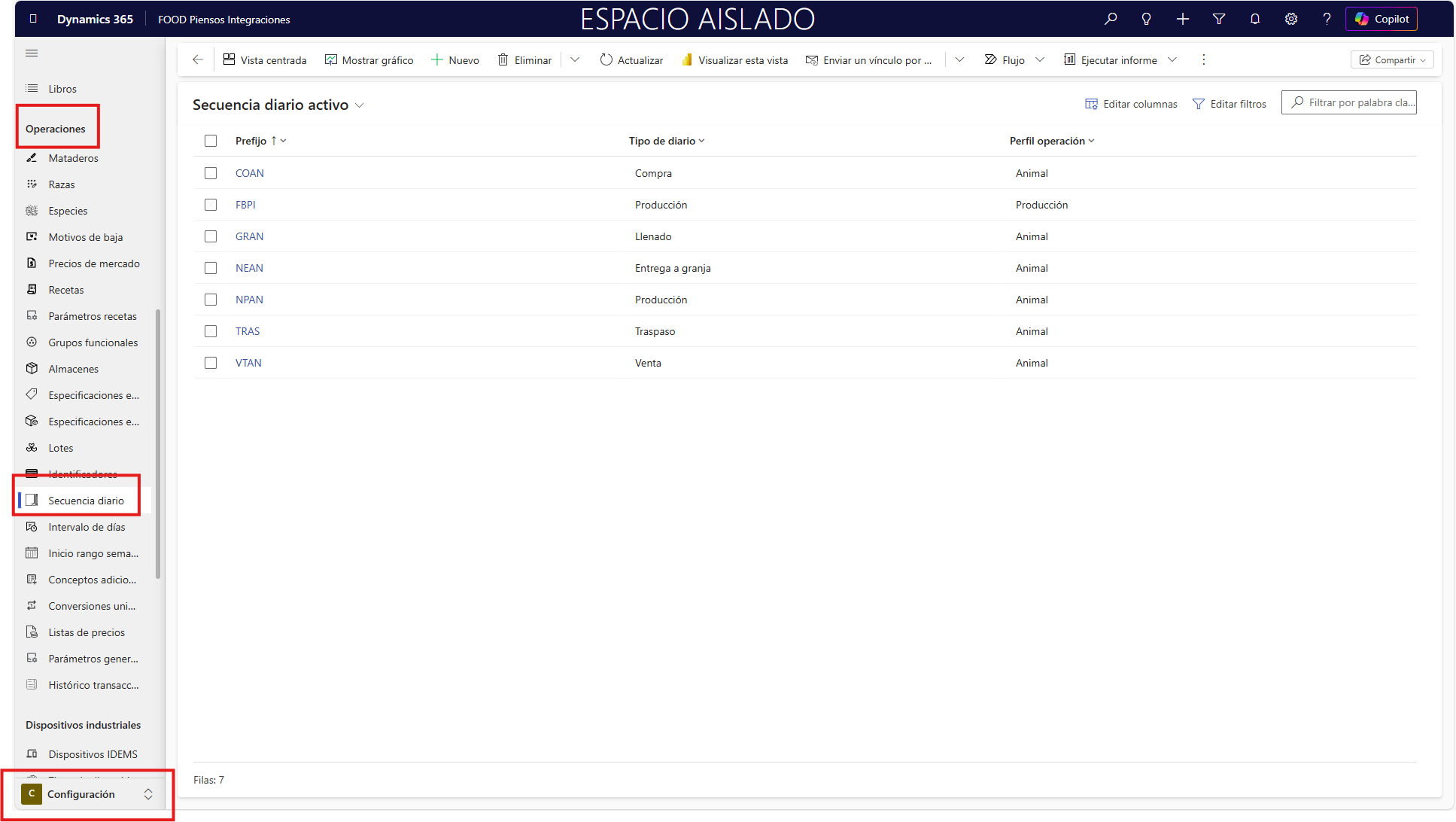Open the Flujo dropdown arrow
Viewport: 1456px width, 822px height.
(x=1040, y=59)
